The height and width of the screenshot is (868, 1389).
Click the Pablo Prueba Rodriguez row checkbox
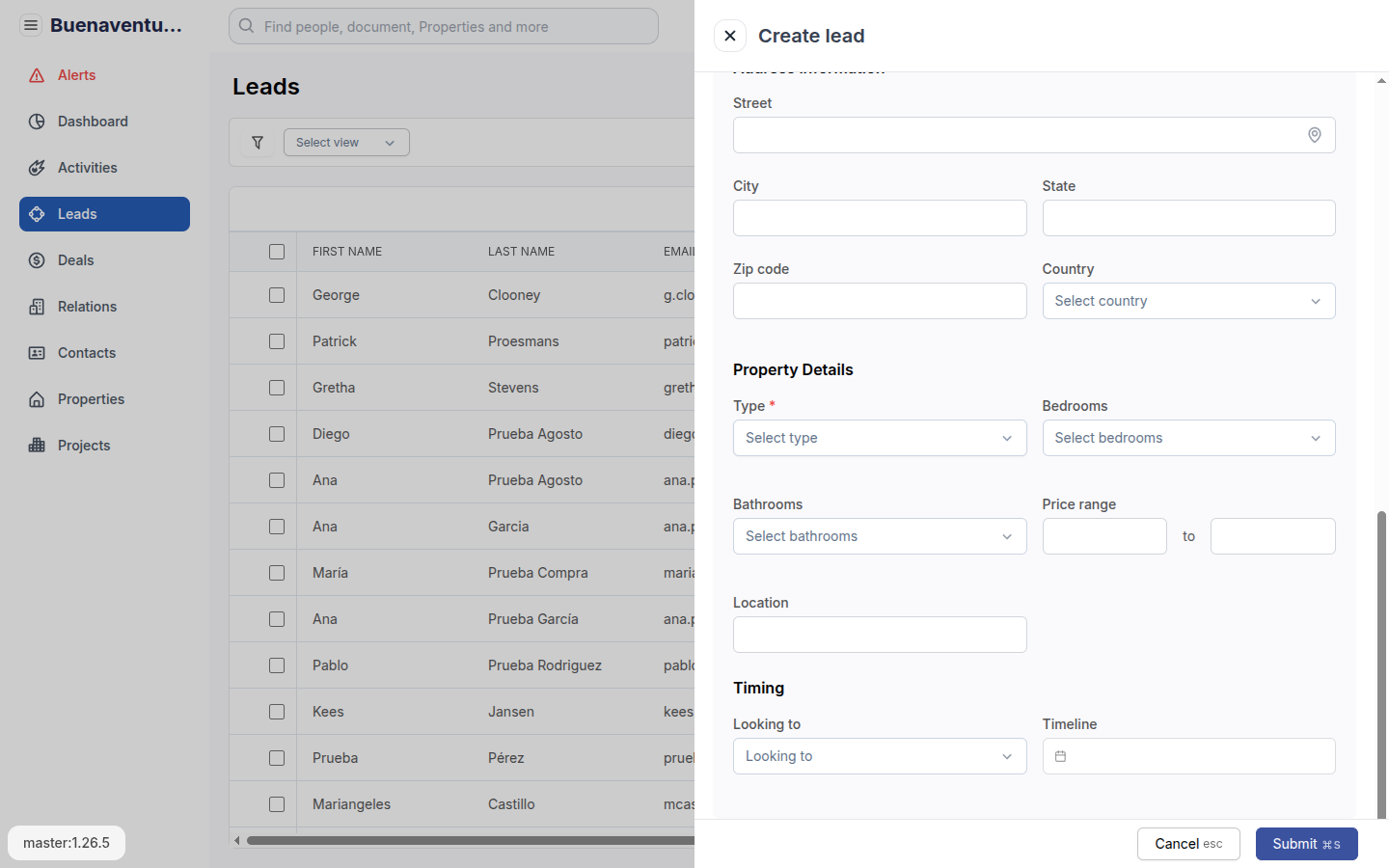point(277,665)
